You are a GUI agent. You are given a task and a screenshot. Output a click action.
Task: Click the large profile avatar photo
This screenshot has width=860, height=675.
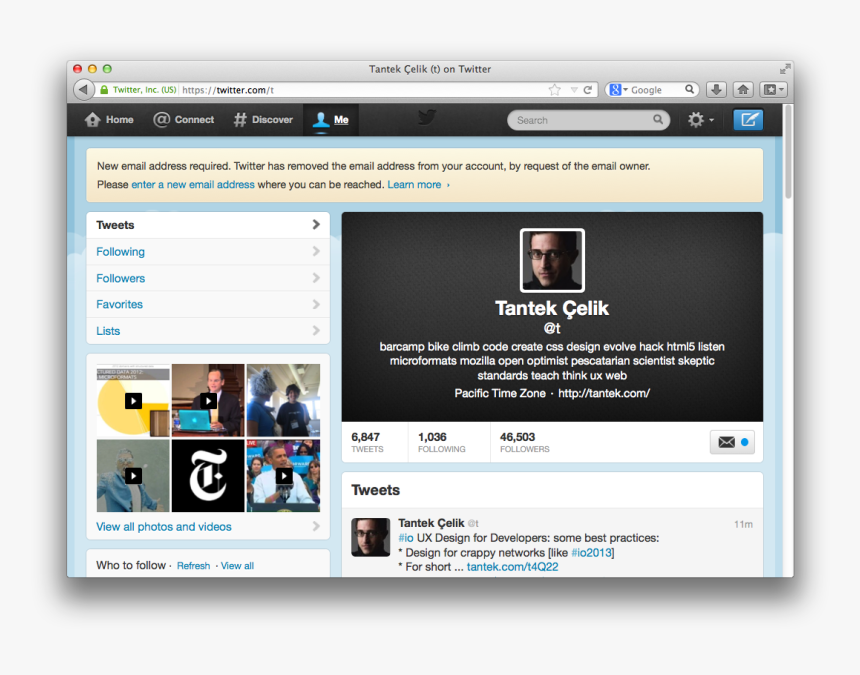click(552, 260)
